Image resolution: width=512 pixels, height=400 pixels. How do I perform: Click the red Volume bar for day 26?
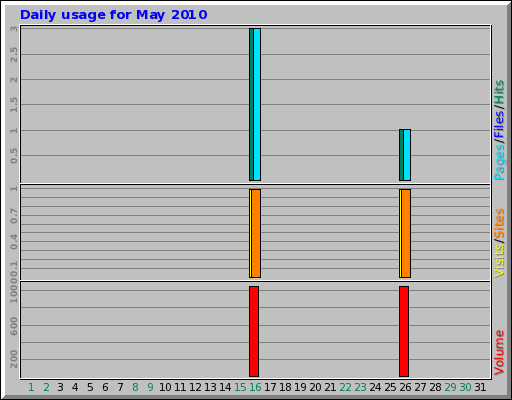(x=404, y=331)
